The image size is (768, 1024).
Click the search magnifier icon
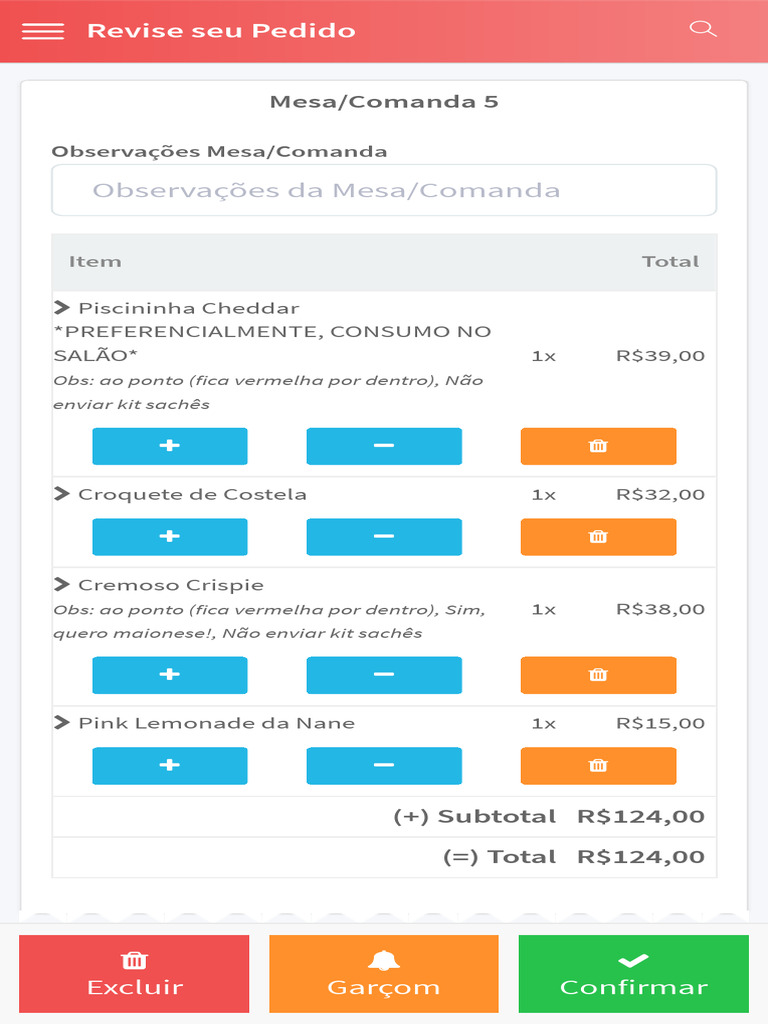tap(703, 29)
